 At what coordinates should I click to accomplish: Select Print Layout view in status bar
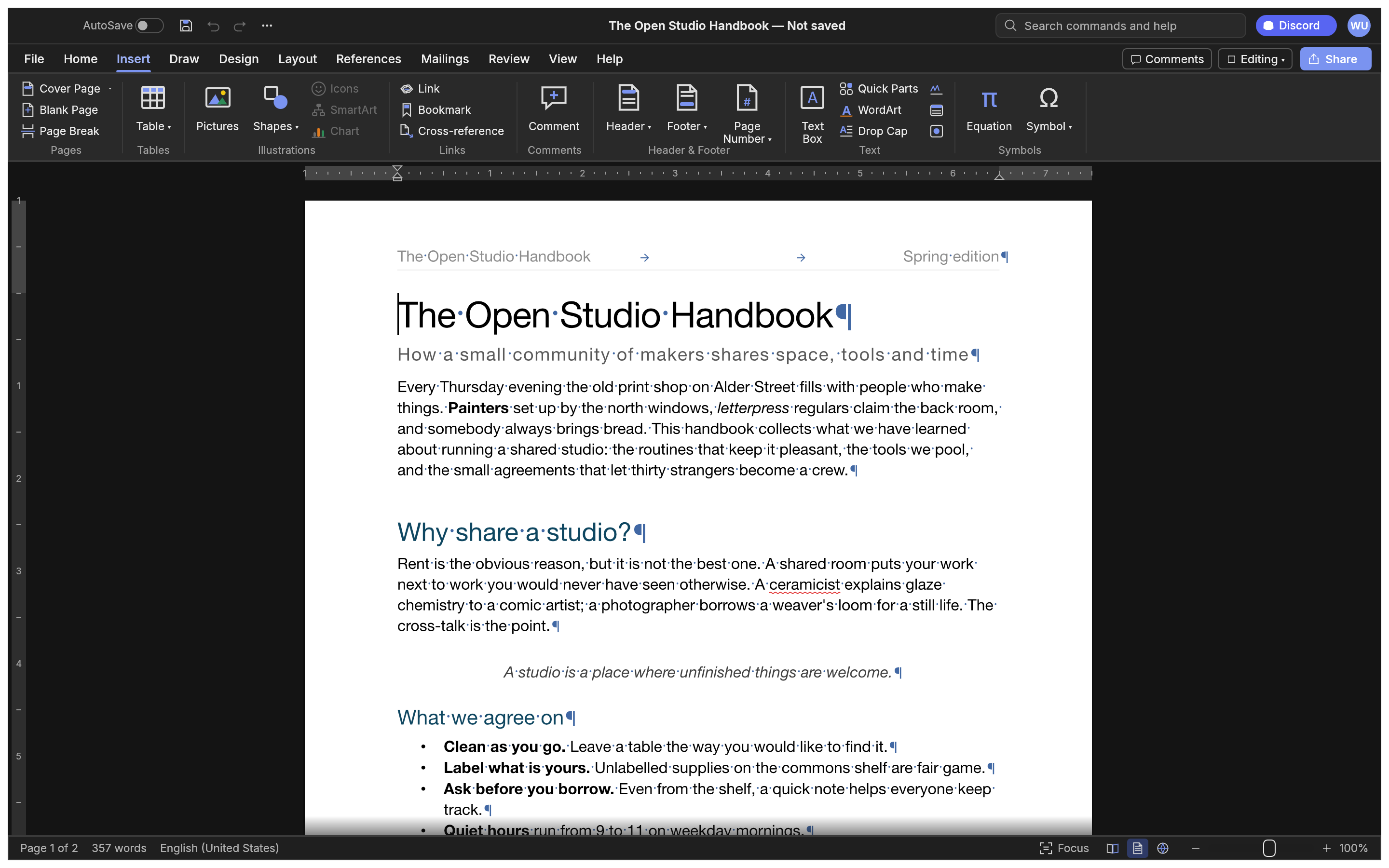[x=1137, y=848]
